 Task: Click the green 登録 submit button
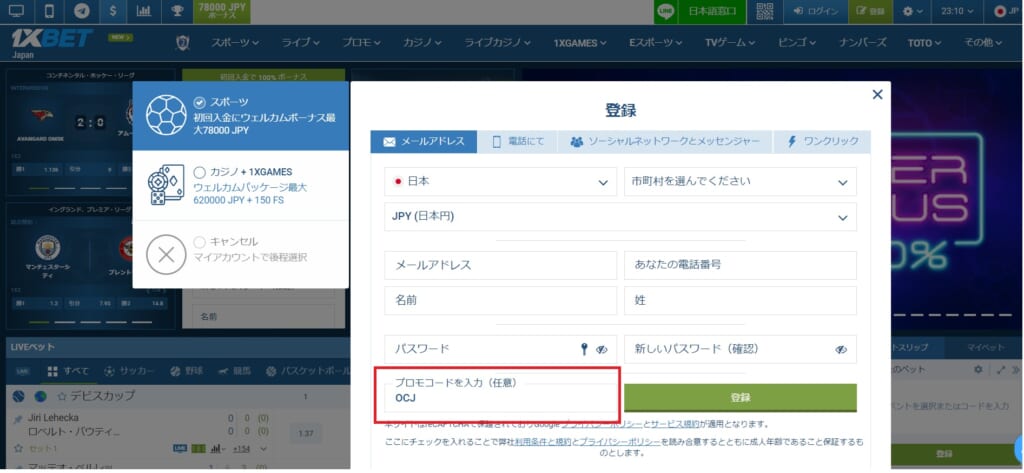tap(740, 397)
